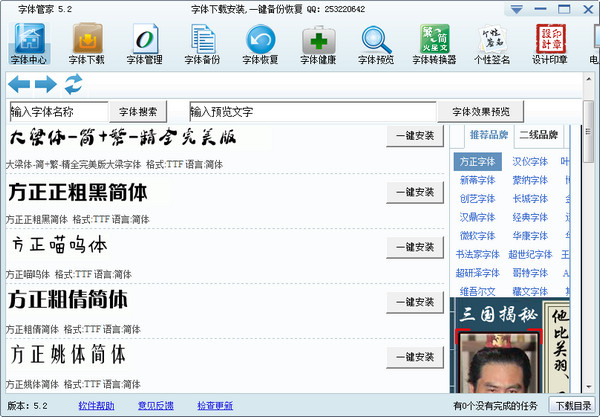Click 一键安装 for 方正喵呜体
The image size is (600, 417).
tap(415, 247)
